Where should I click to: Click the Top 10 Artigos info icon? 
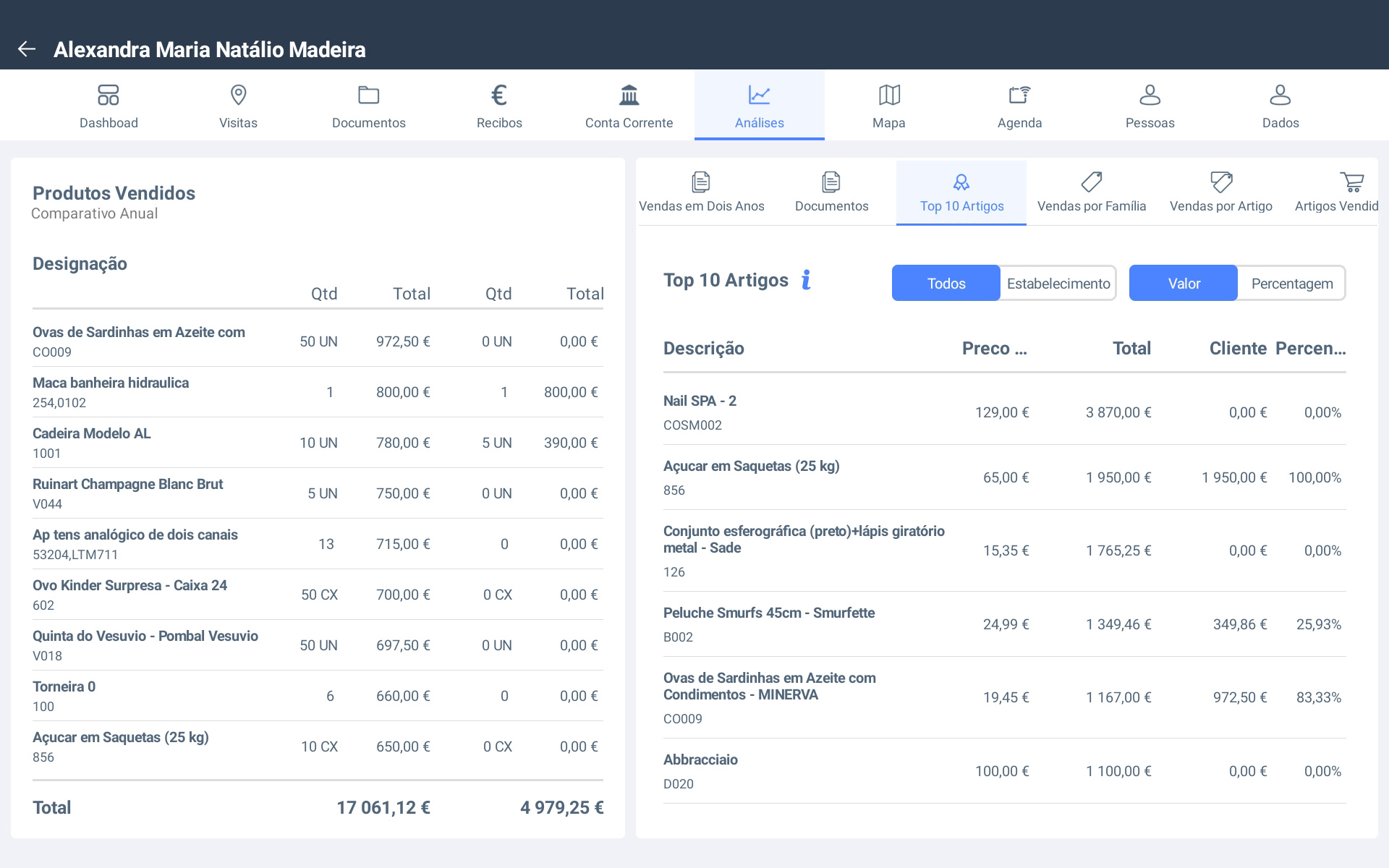click(x=806, y=280)
